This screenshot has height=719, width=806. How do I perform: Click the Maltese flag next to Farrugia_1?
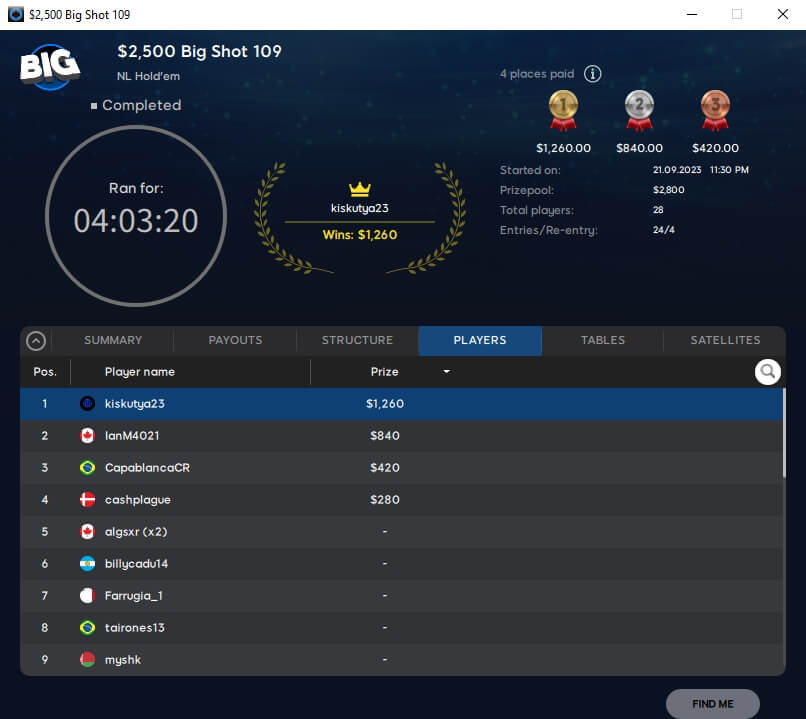(87, 596)
